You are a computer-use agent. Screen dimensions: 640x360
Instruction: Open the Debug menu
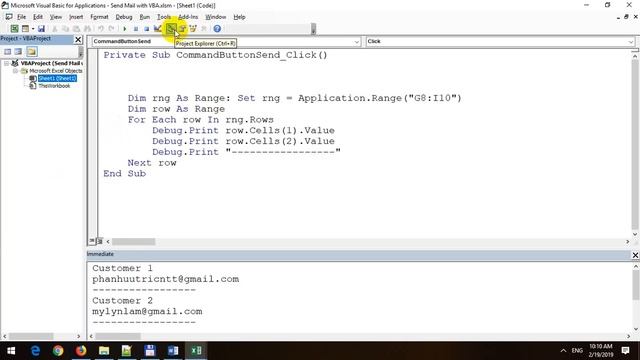click(x=124, y=17)
